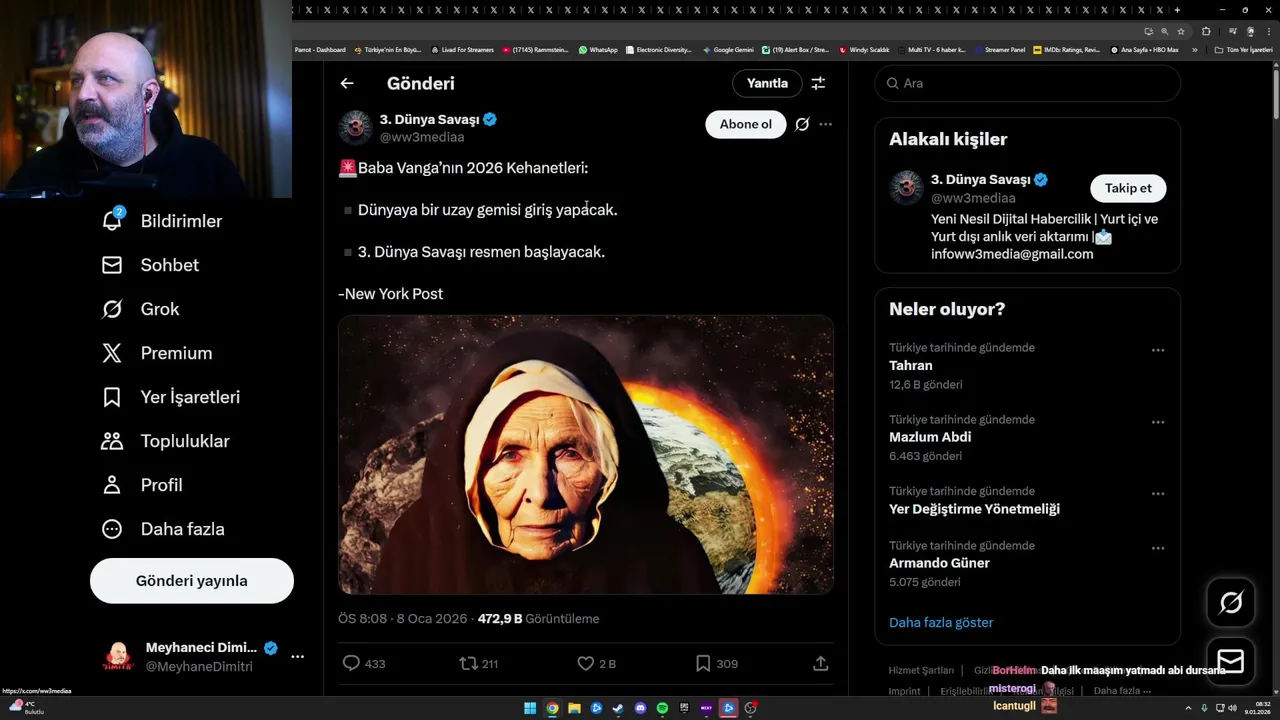Viewport: 1280px width, 720px height.
Task: Click Steam icon in the taskbar
Action: [618, 708]
